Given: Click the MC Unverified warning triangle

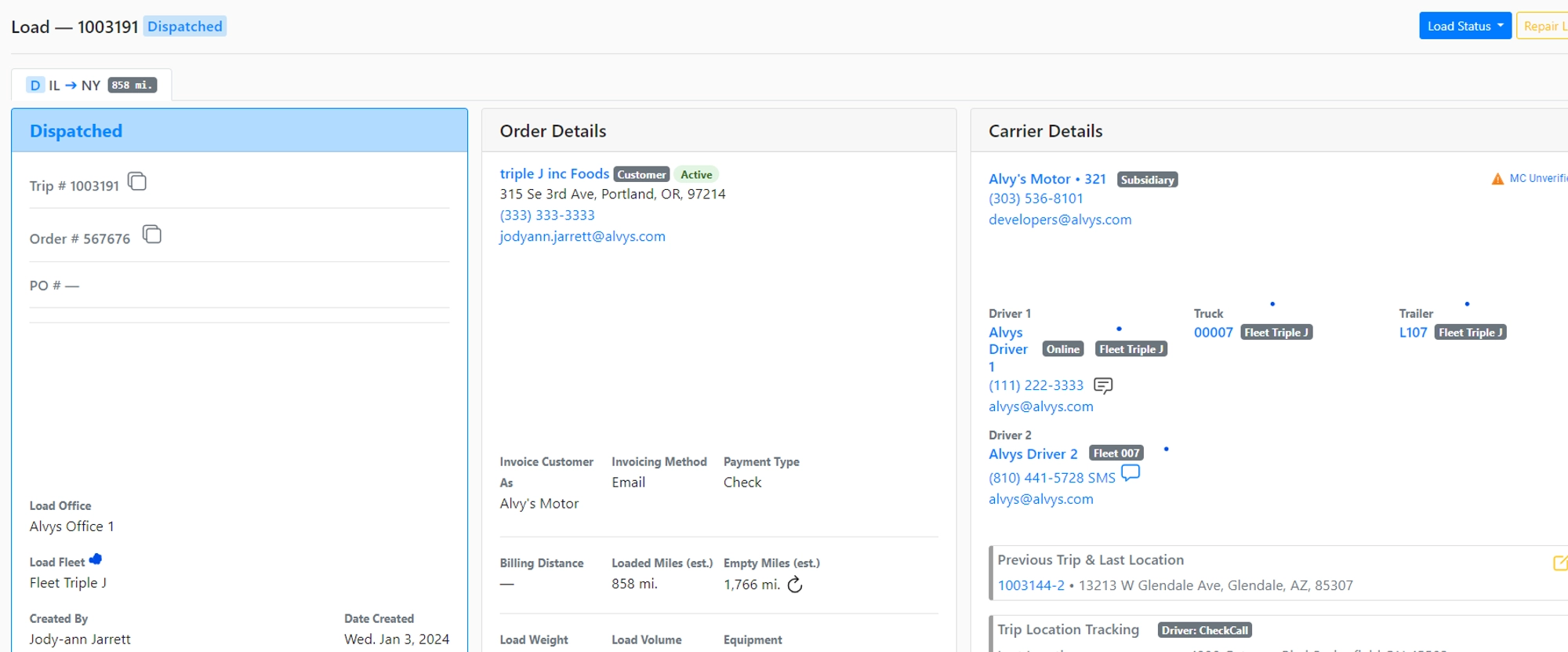Looking at the screenshot, I should tap(1497, 179).
